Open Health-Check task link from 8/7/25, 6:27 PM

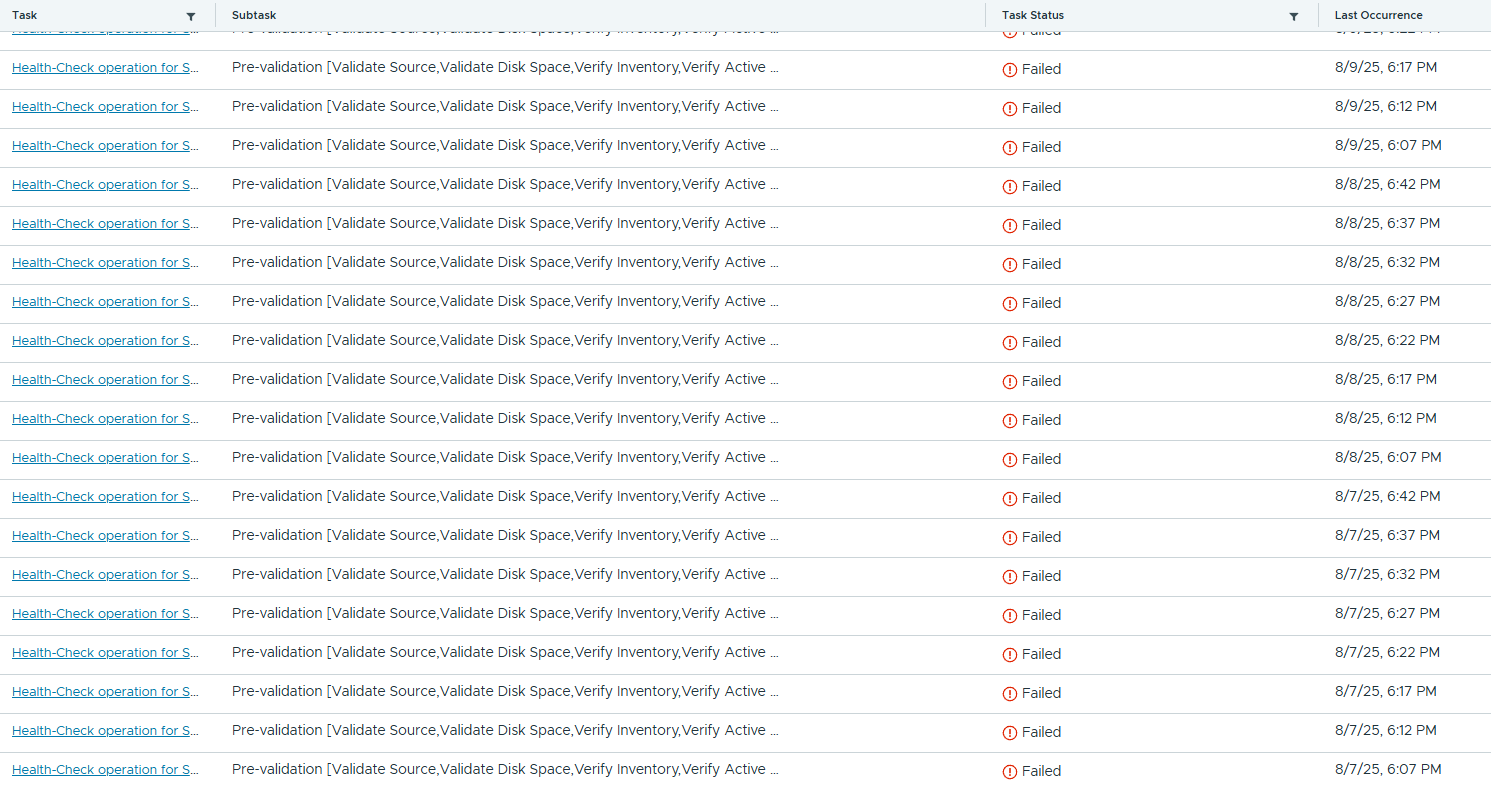[105, 614]
